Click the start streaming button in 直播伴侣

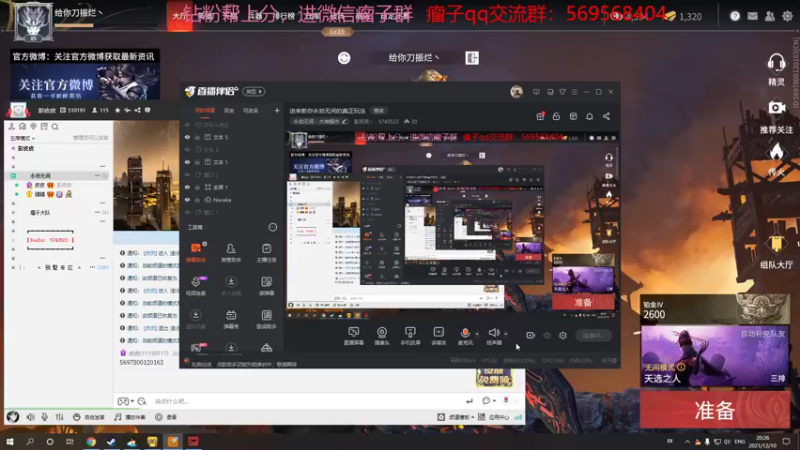[x=593, y=335]
